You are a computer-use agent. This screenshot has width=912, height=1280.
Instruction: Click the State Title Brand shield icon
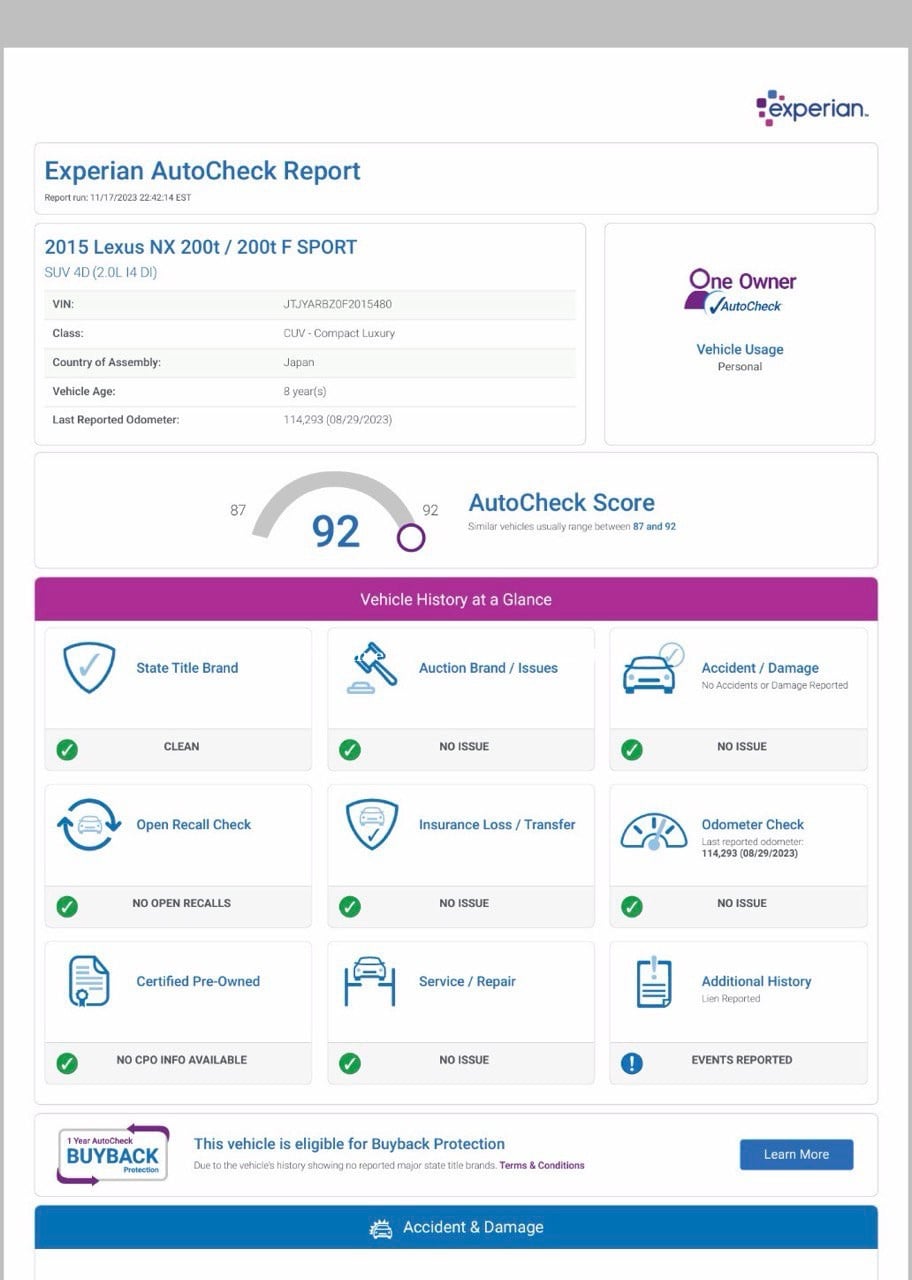pos(89,668)
